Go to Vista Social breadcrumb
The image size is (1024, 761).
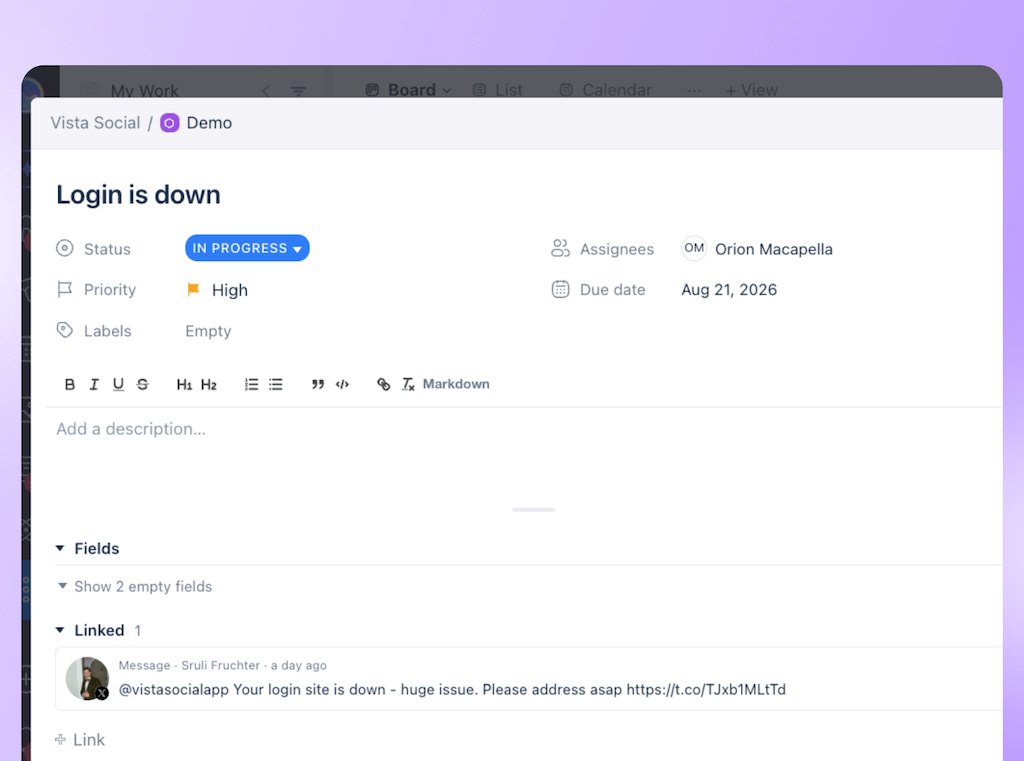(95, 123)
